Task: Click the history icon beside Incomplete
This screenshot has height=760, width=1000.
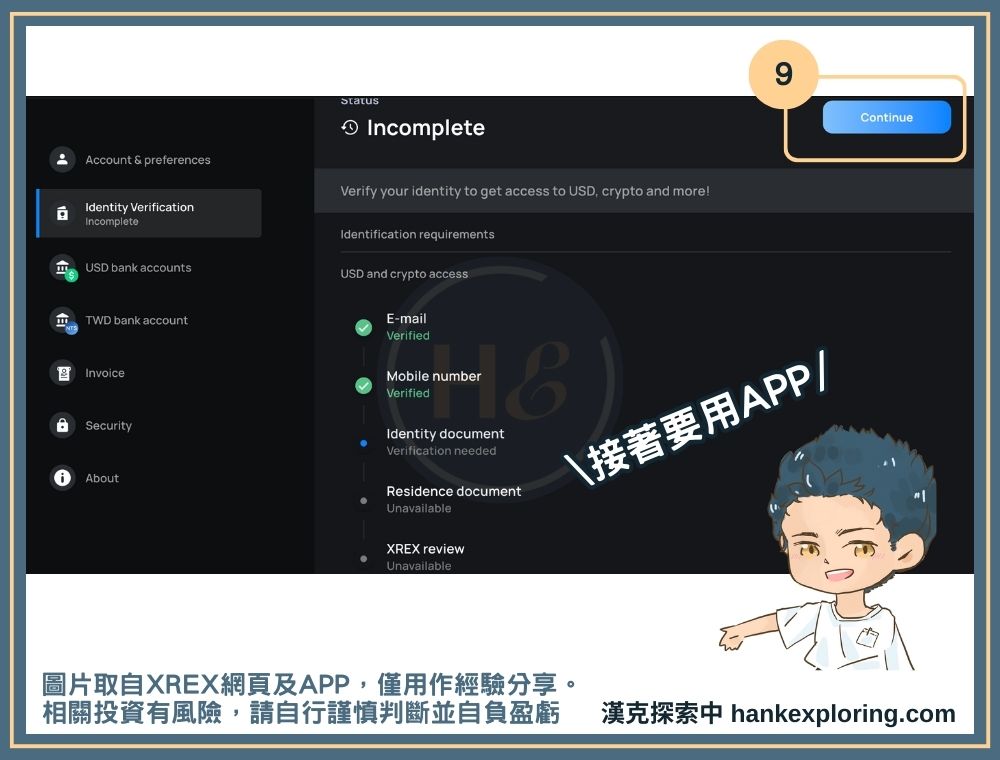Action: (x=349, y=128)
